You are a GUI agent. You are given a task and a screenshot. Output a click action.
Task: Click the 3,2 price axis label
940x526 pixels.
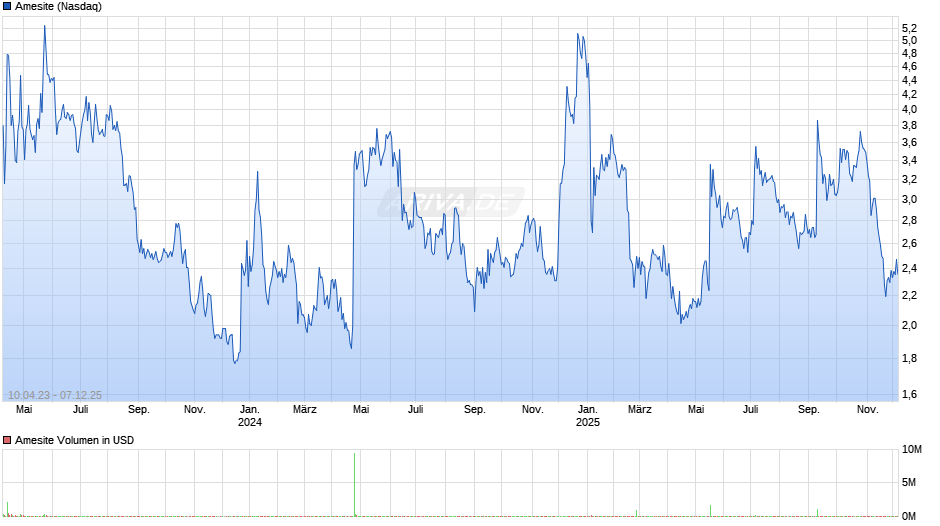point(909,179)
